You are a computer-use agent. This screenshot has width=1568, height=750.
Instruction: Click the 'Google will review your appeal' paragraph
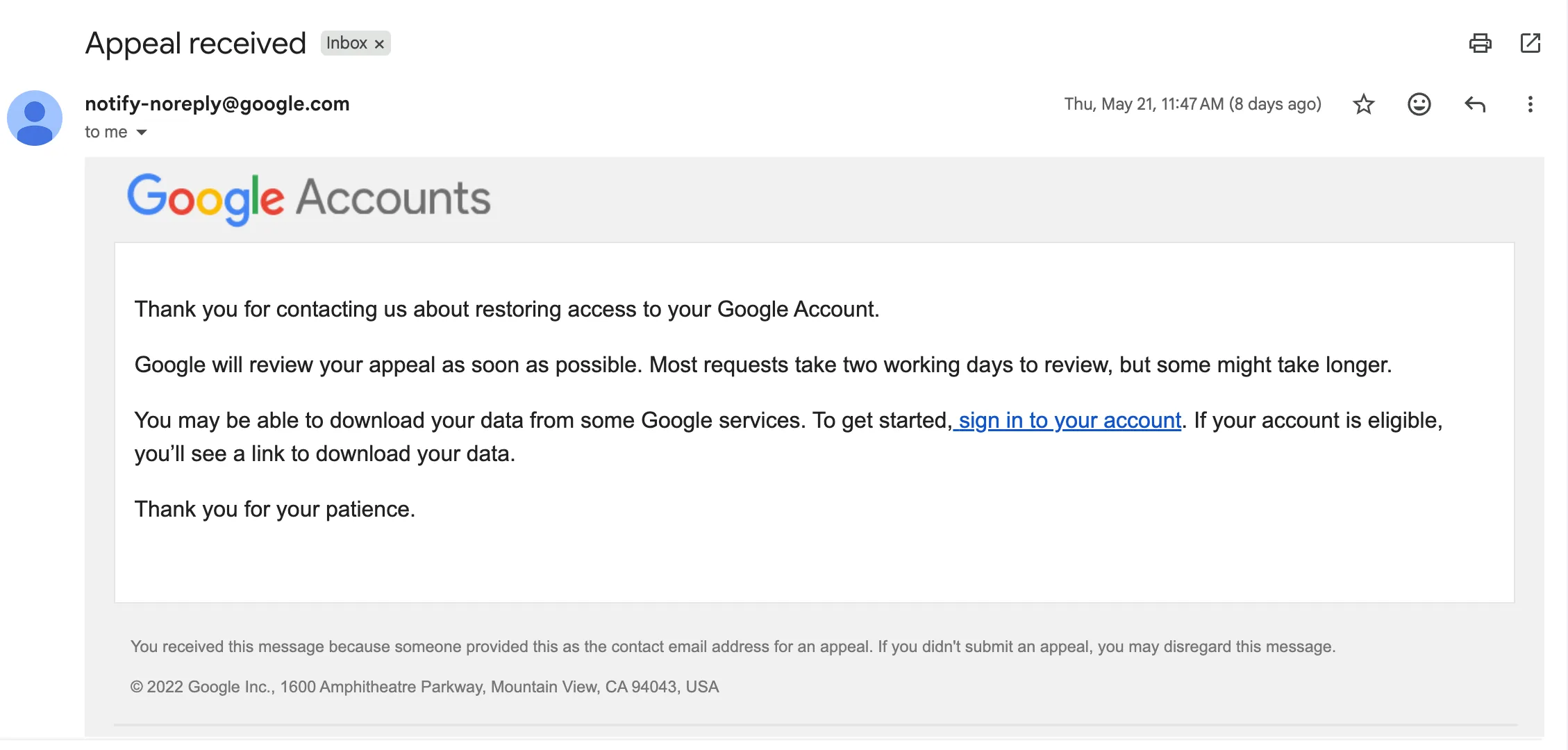pyautogui.click(x=763, y=365)
